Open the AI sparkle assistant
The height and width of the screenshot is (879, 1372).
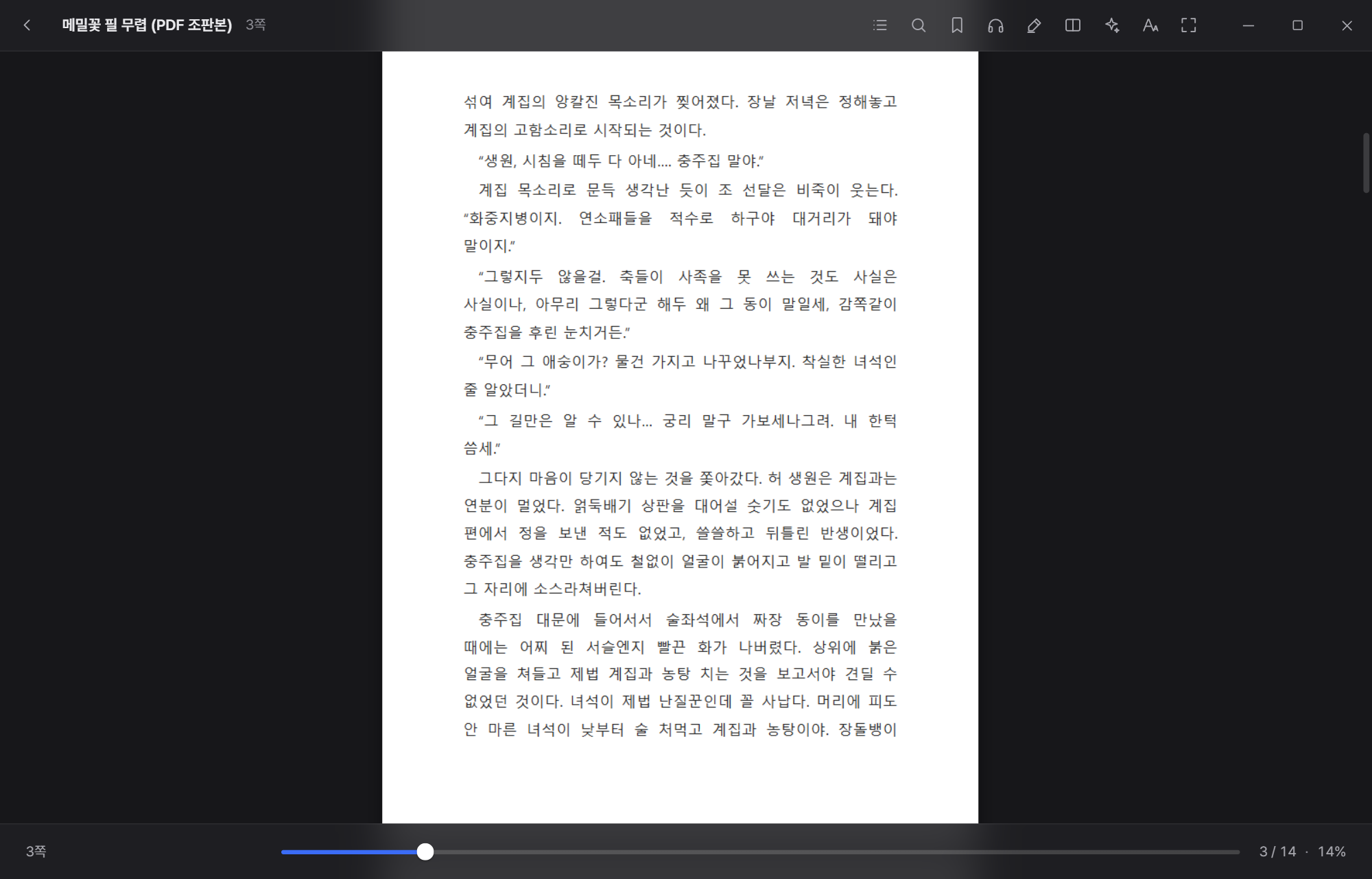[1112, 25]
